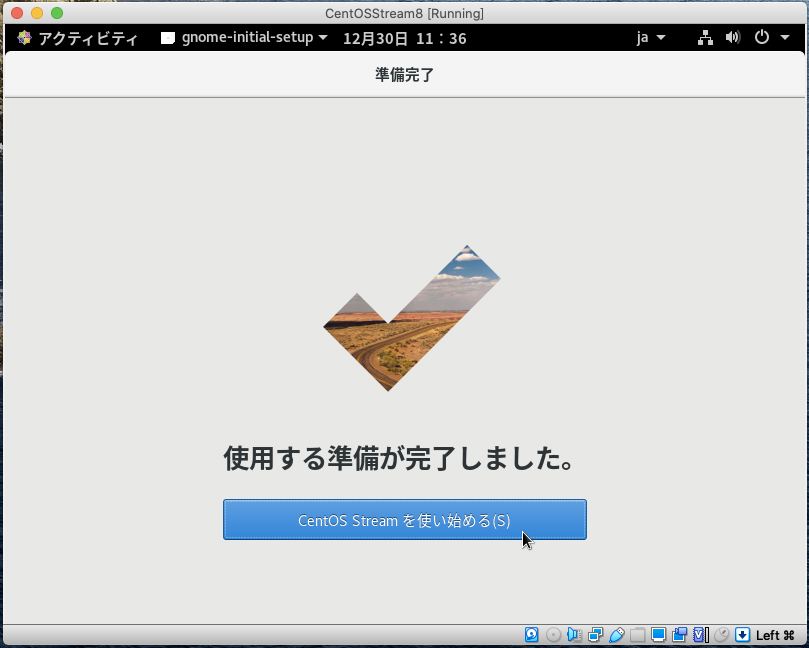
Task: Click the hard disk activity icon
Action: coord(531,635)
